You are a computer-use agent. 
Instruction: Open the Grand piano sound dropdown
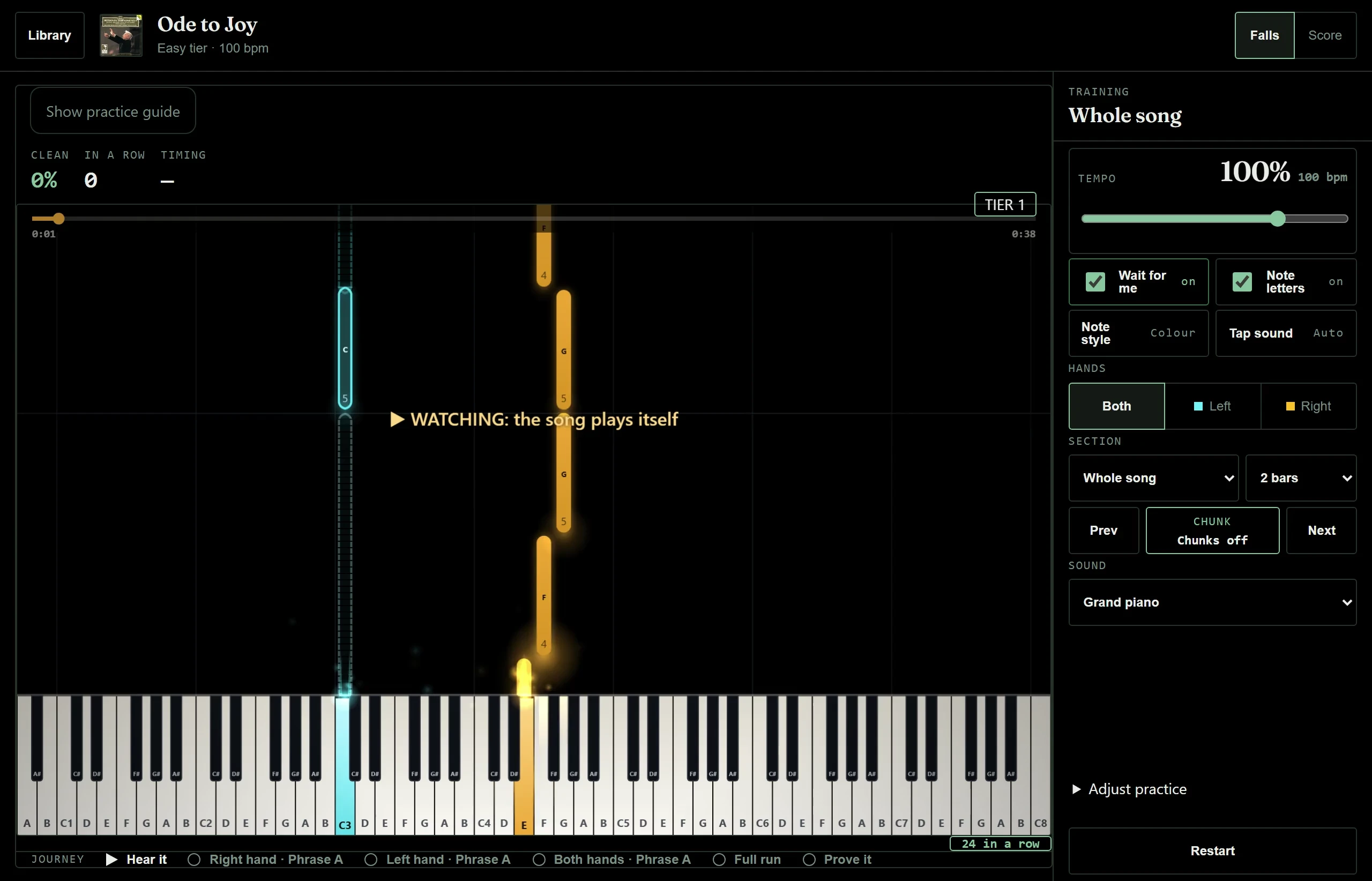point(1212,602)
